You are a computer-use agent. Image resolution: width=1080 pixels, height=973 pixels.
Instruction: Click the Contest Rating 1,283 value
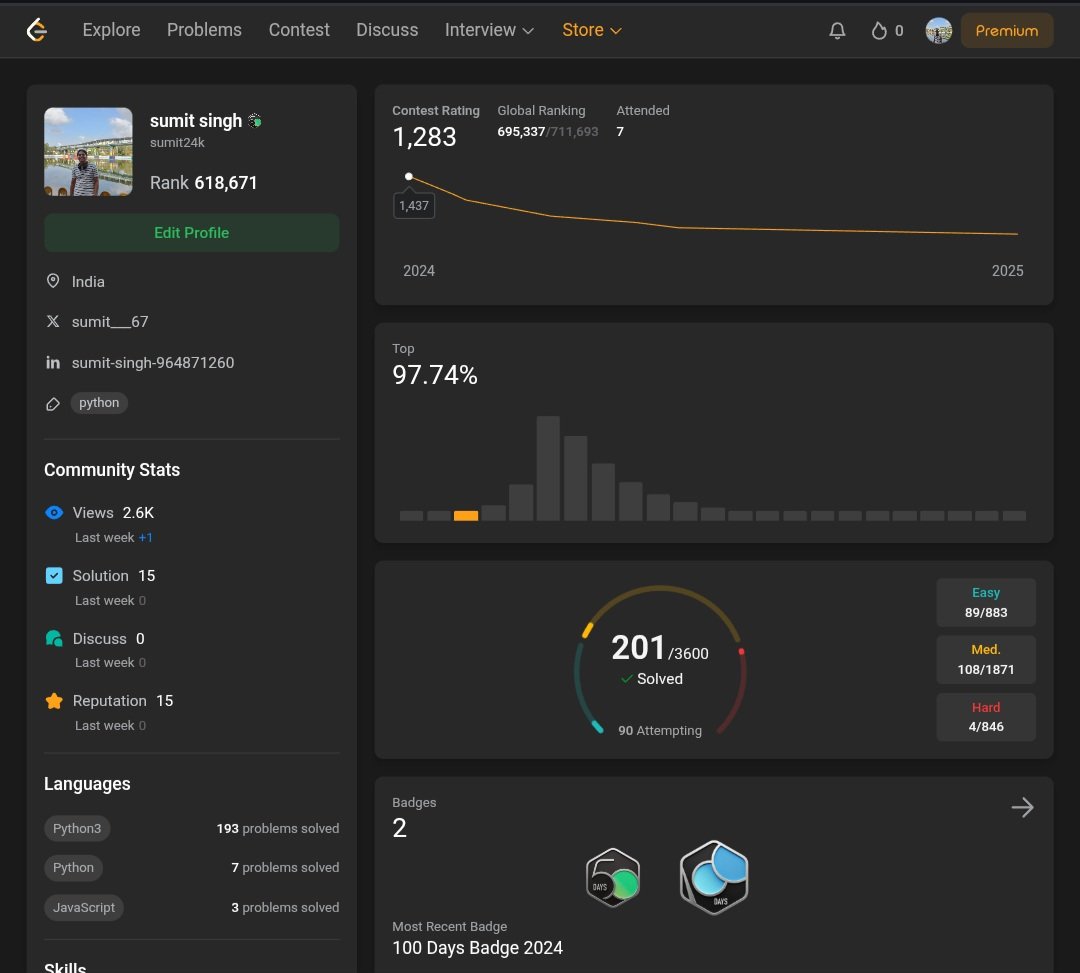click(424, 137)
